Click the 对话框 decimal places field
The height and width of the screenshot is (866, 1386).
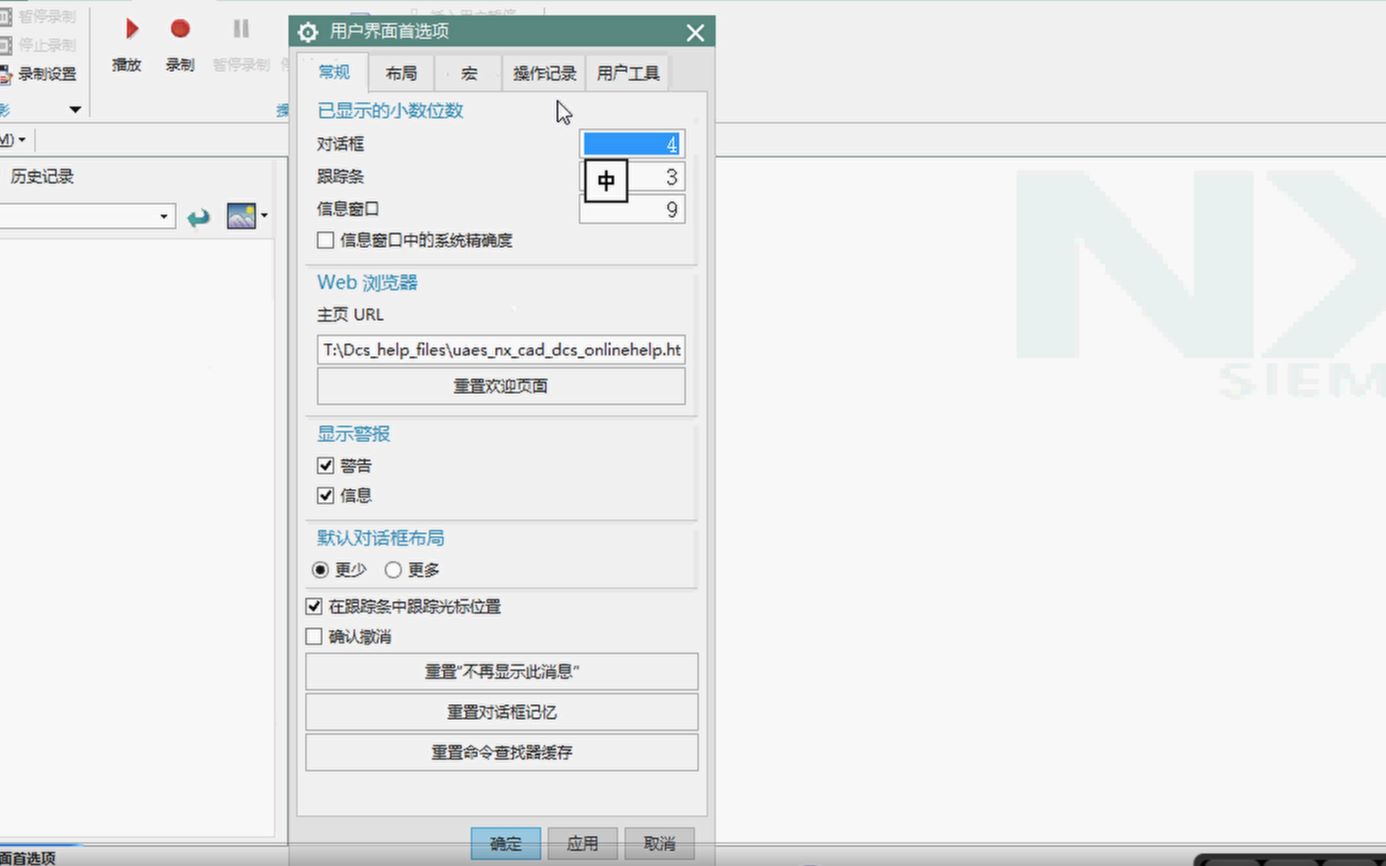coord(632,145)
